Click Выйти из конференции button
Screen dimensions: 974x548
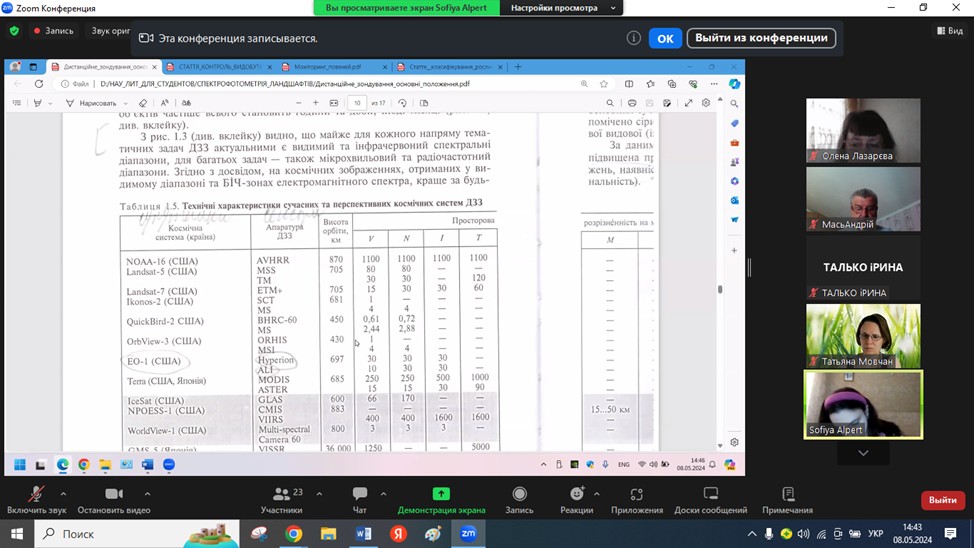click(x=761, y=38)
